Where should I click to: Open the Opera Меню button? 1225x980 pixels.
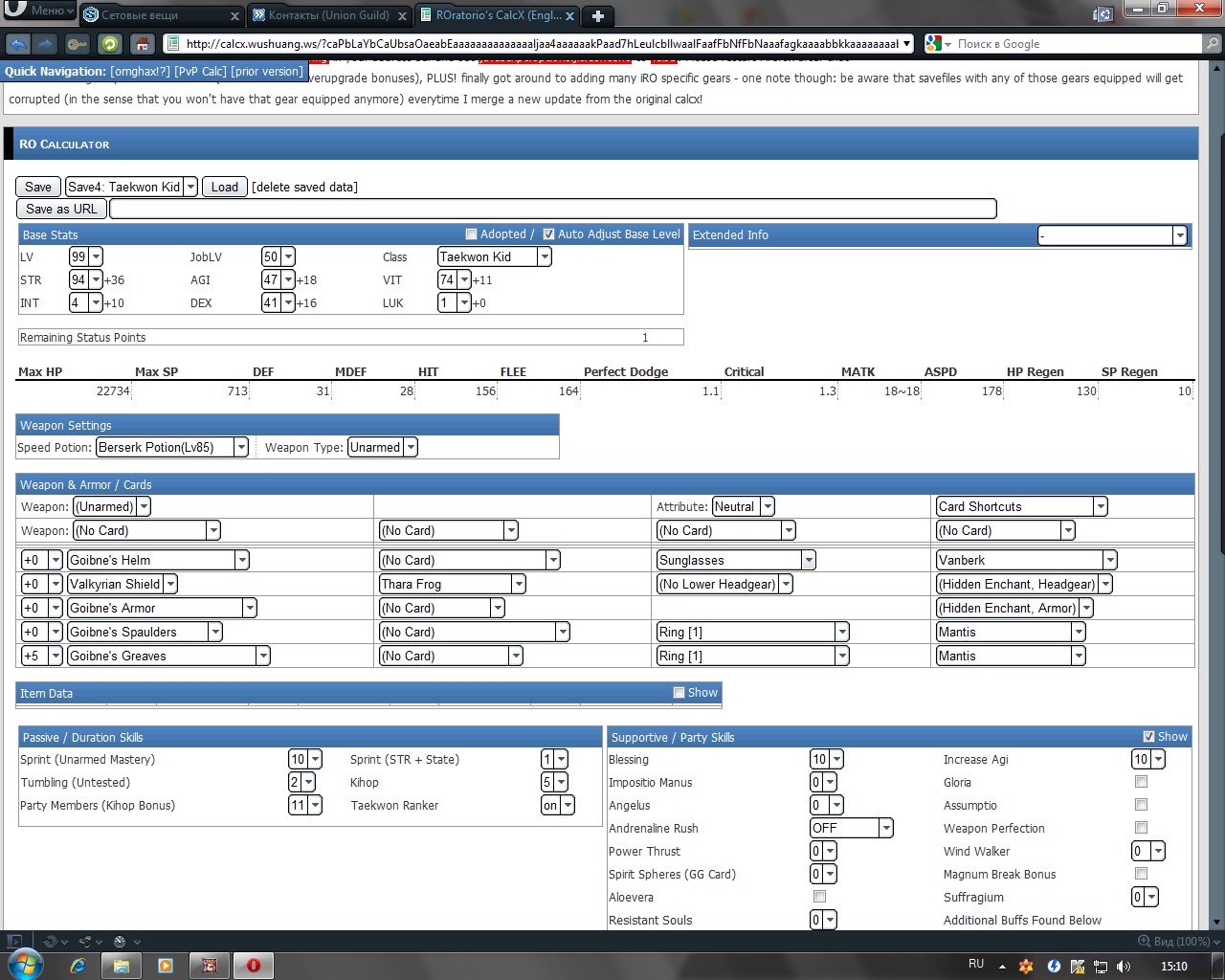[39, 11]
